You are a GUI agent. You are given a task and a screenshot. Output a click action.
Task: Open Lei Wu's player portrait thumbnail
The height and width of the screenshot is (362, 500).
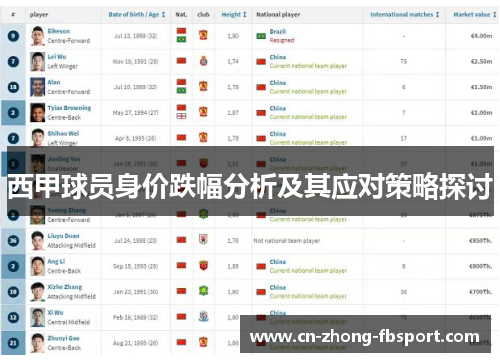pyautogui.click(x=37, y=61)
